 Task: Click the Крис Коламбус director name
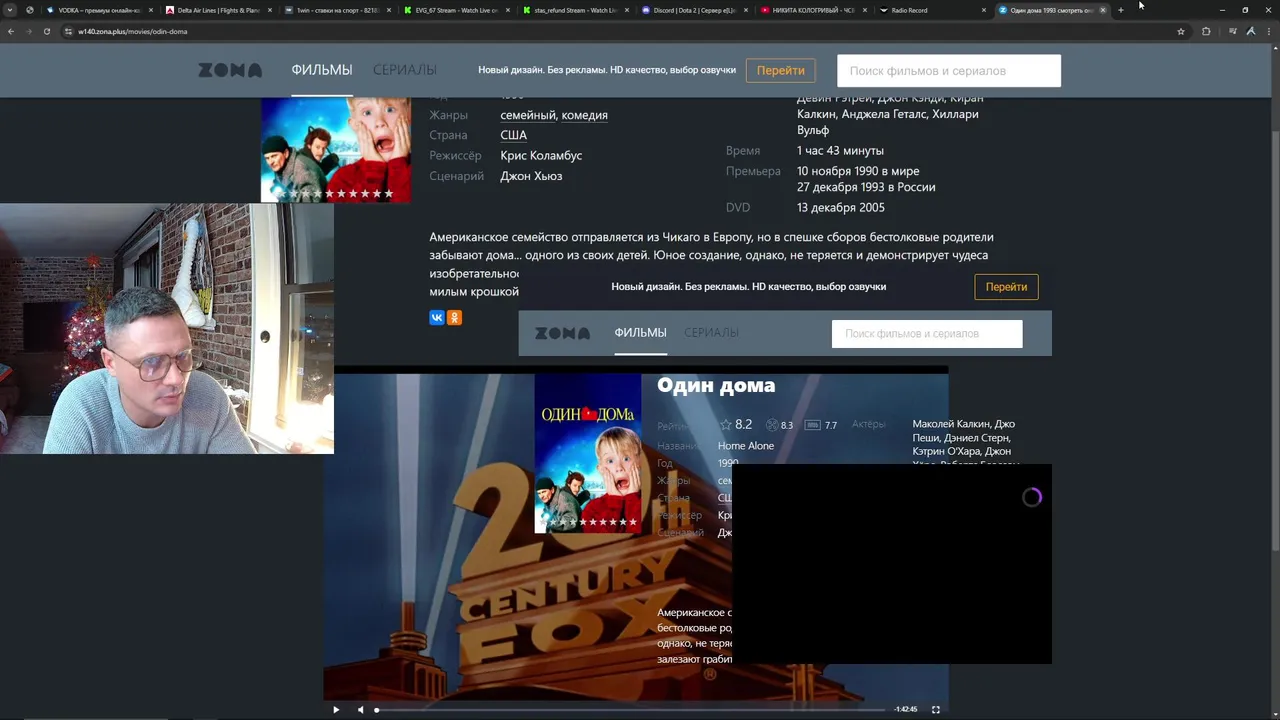(541, 155)
